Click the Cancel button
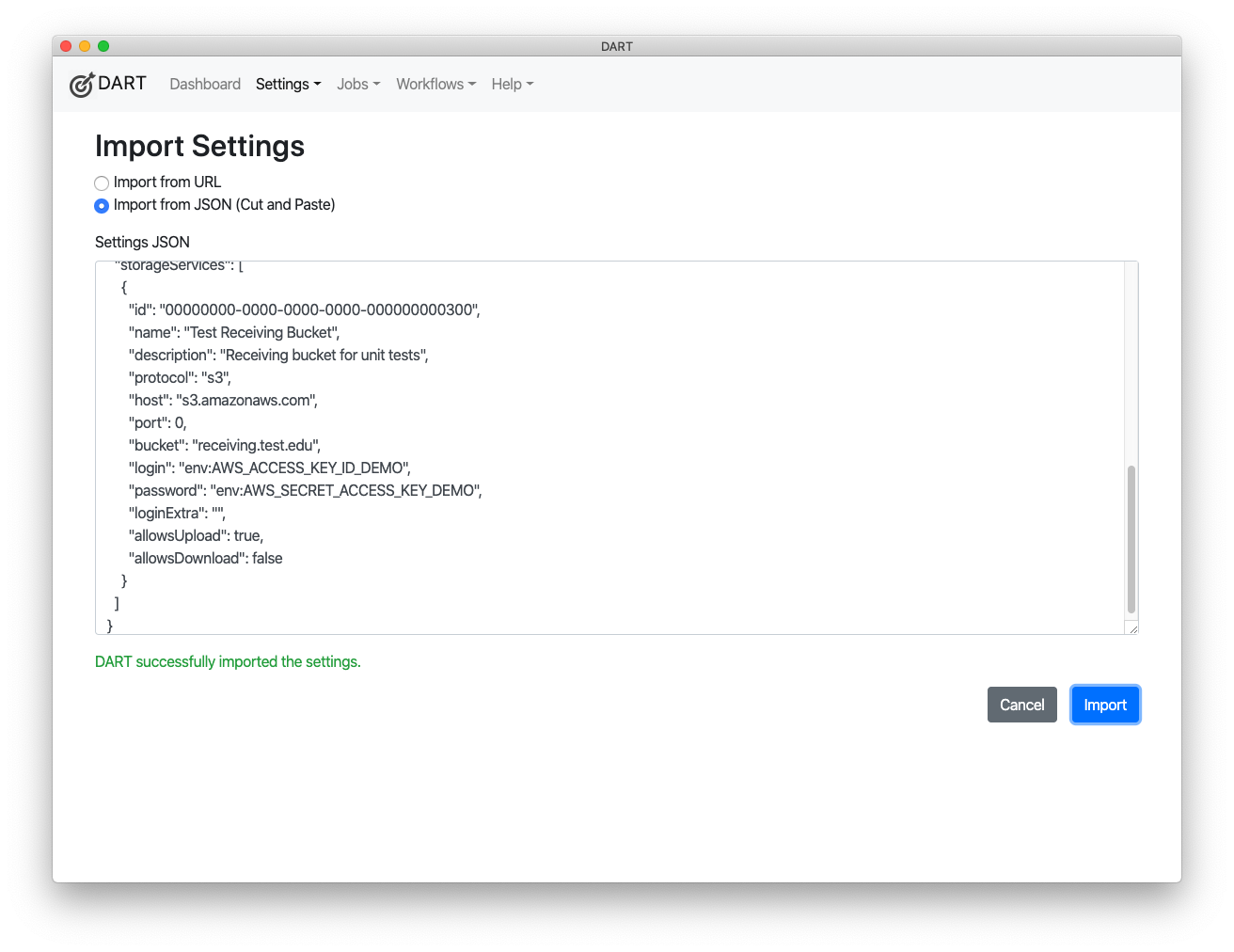Screen dimensions: 1234x952 click(x=1022, y=705)
